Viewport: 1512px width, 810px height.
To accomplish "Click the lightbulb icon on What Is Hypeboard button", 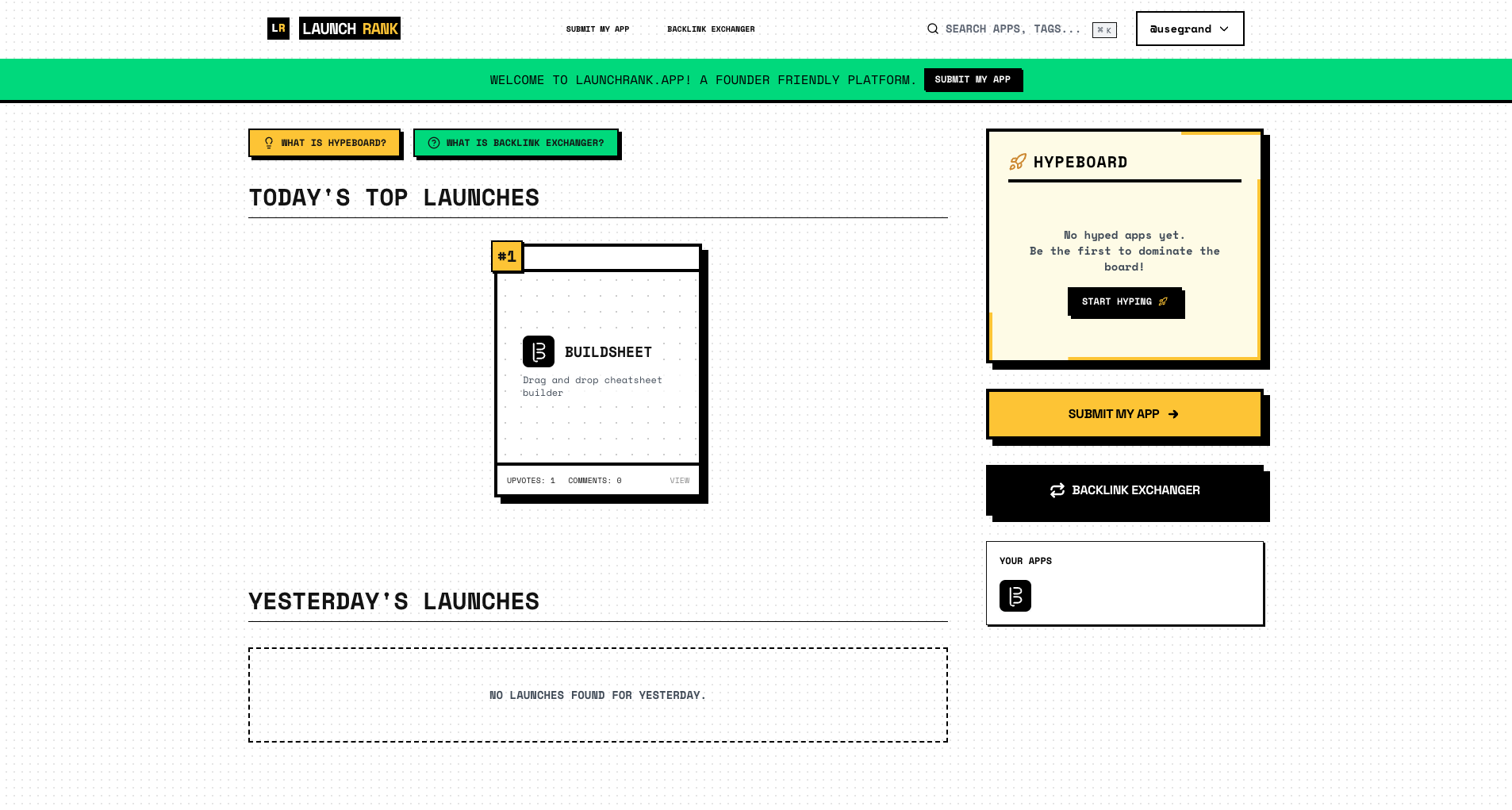I will (x=270, y=143).
